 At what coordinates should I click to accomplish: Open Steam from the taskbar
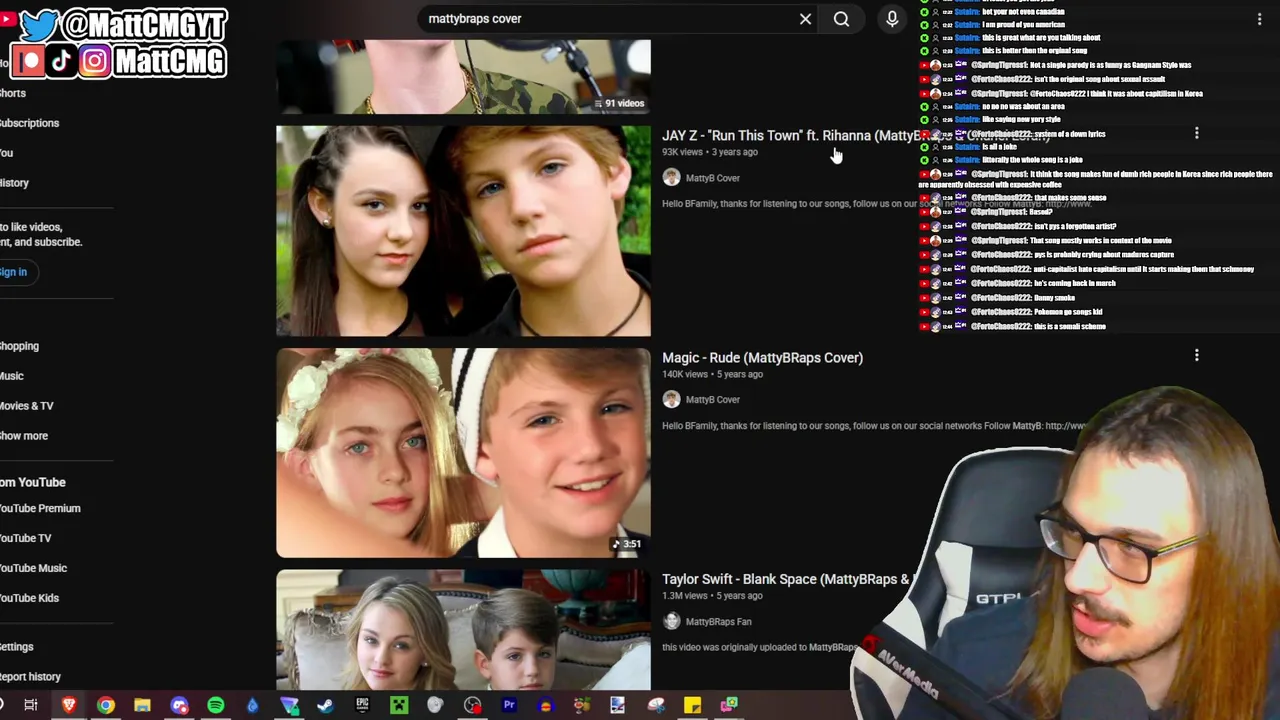pos(325,705)
